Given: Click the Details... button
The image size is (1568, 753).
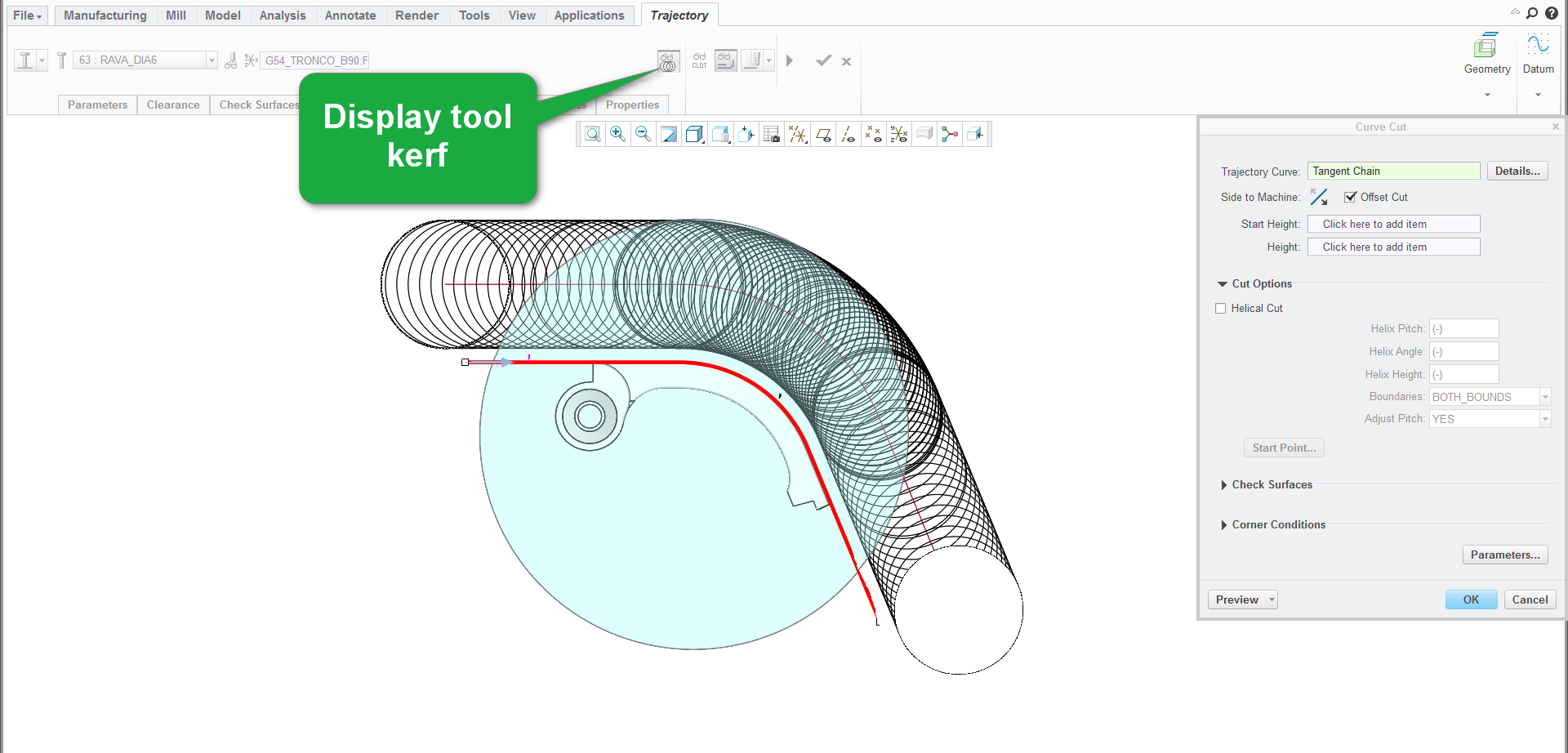Looking at the screenshot, I should 1517,171.
